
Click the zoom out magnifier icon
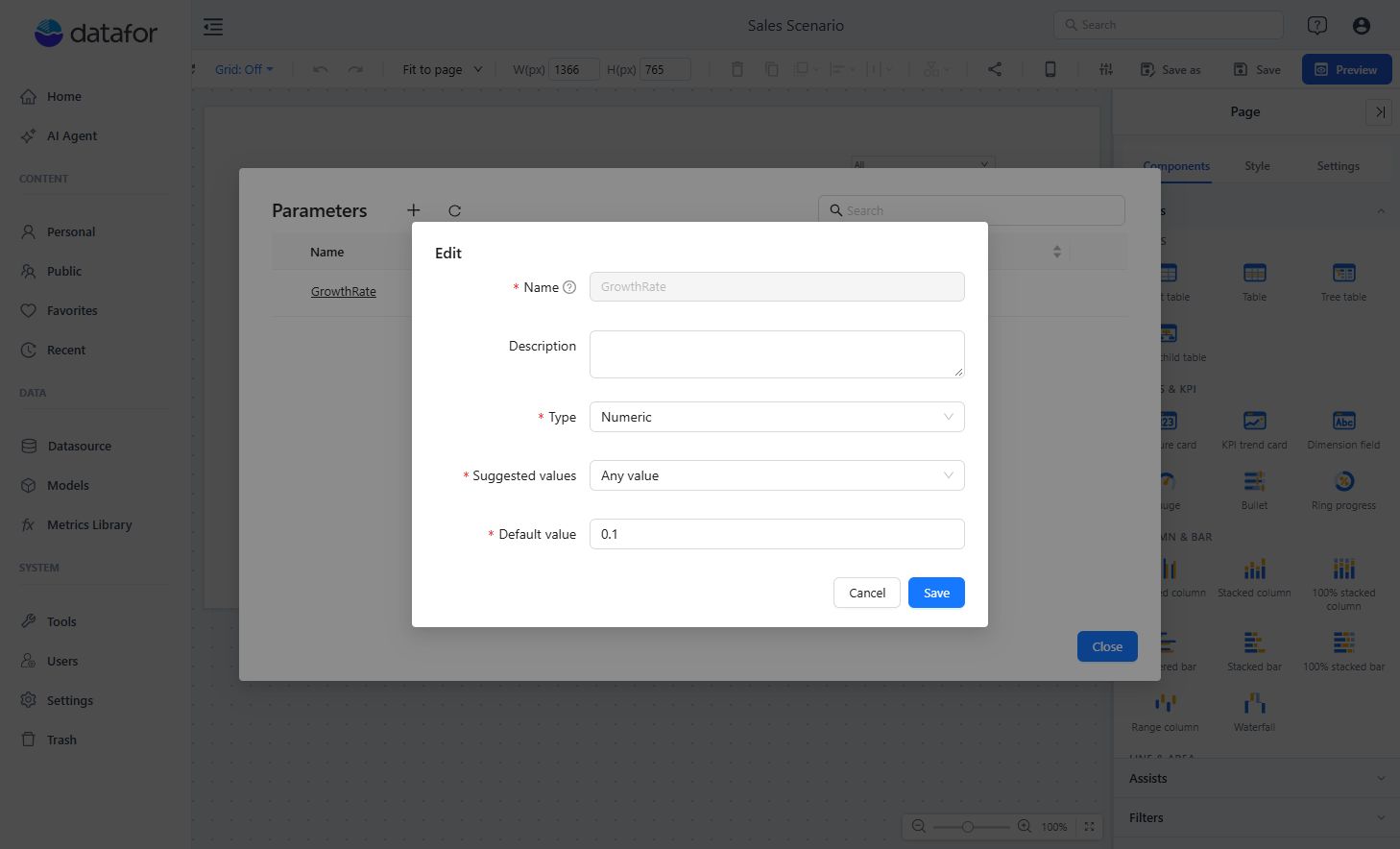(x=918, y=826)
